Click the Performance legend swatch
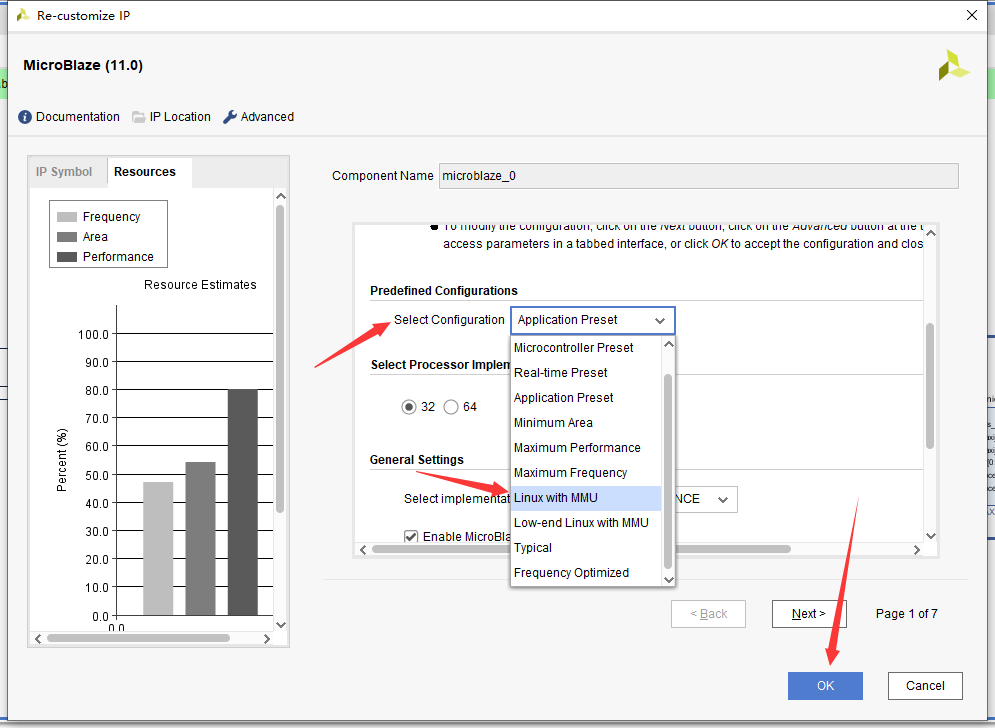The height and width of the screenshot is (728, 995). pos(67,257)
